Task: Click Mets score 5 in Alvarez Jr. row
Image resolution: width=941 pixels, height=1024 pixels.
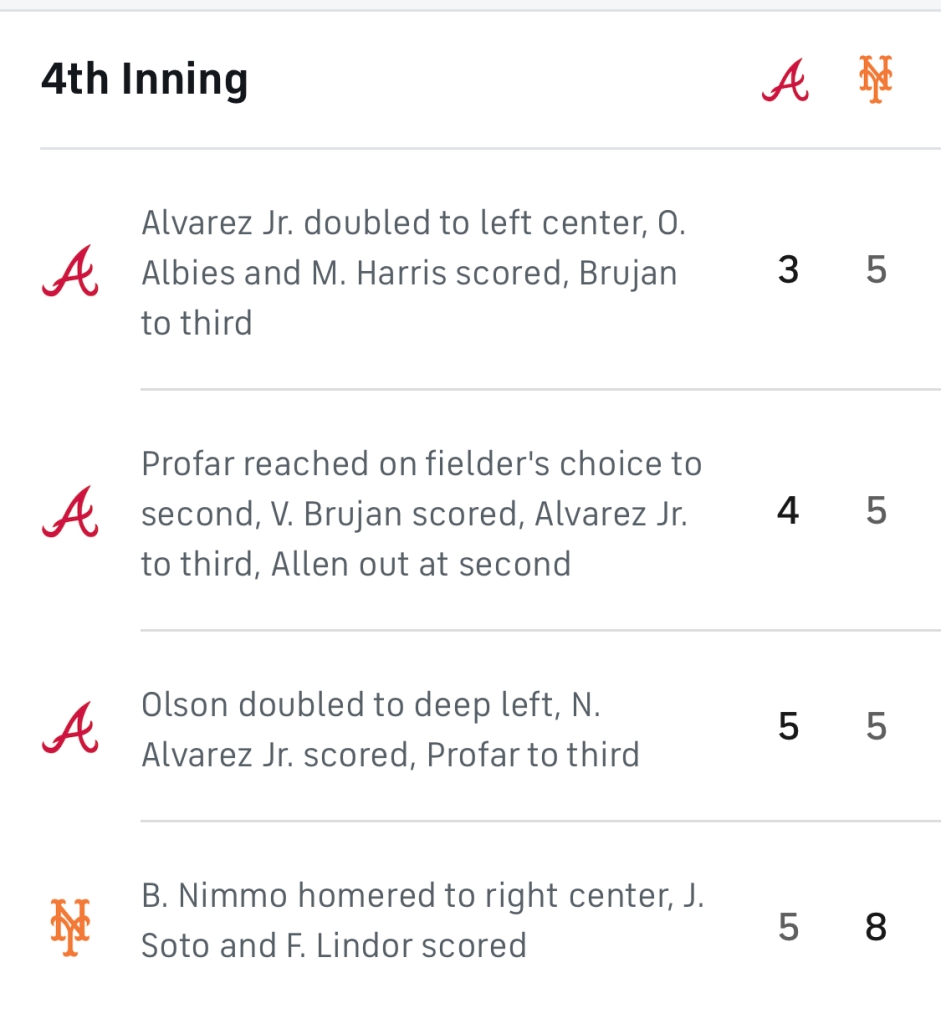Action: (876, 270)
